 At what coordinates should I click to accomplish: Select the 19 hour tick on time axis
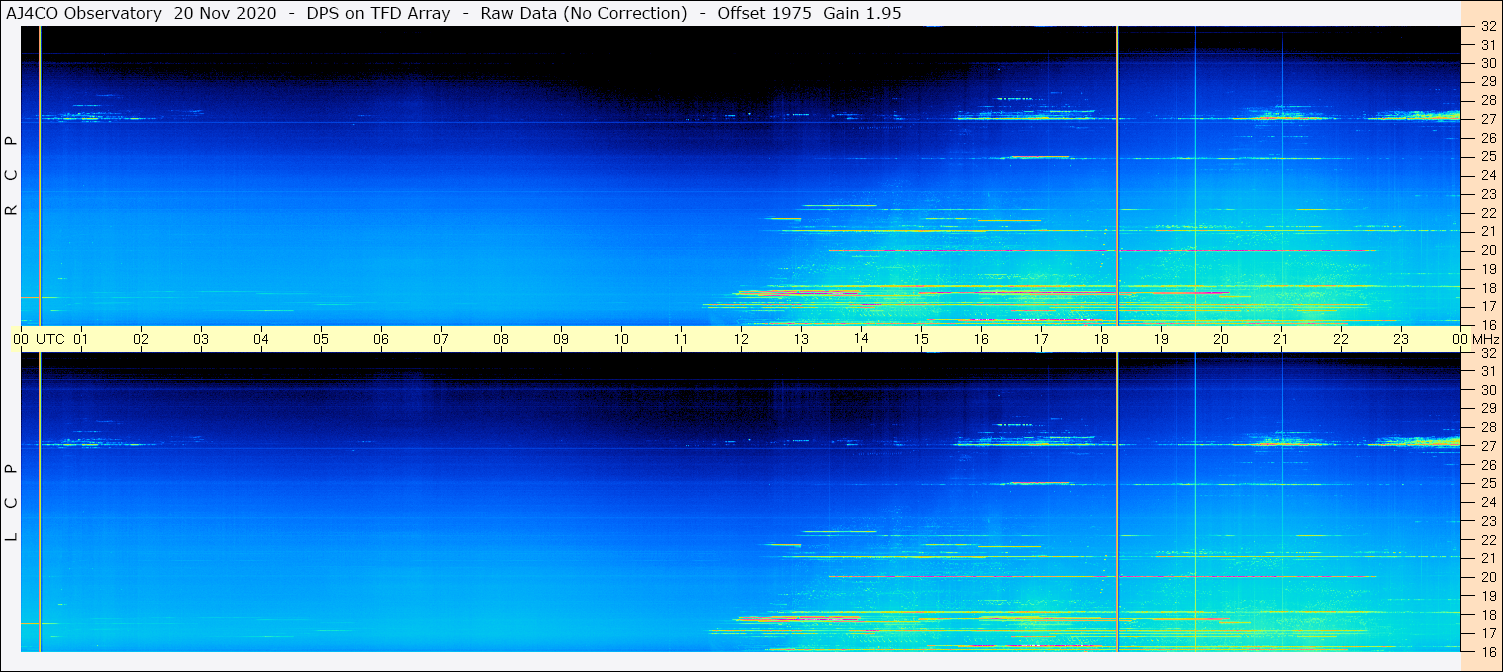pos(1161,339)
